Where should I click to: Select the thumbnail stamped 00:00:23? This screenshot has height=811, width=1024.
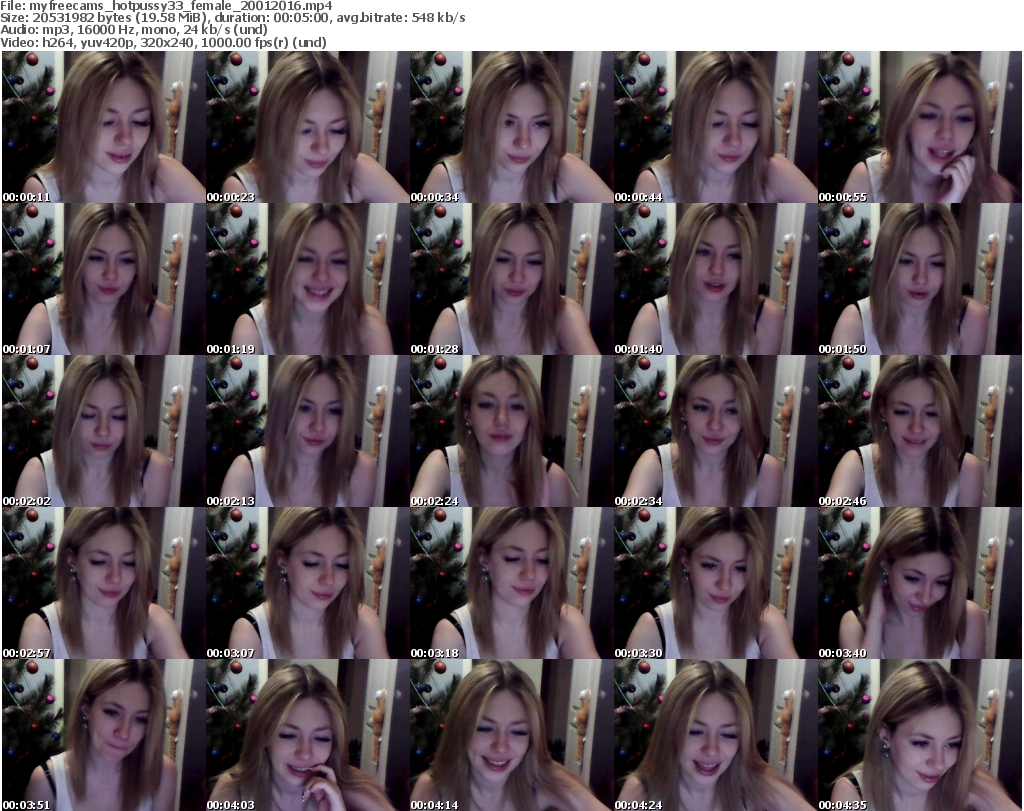tap(308, 127)
